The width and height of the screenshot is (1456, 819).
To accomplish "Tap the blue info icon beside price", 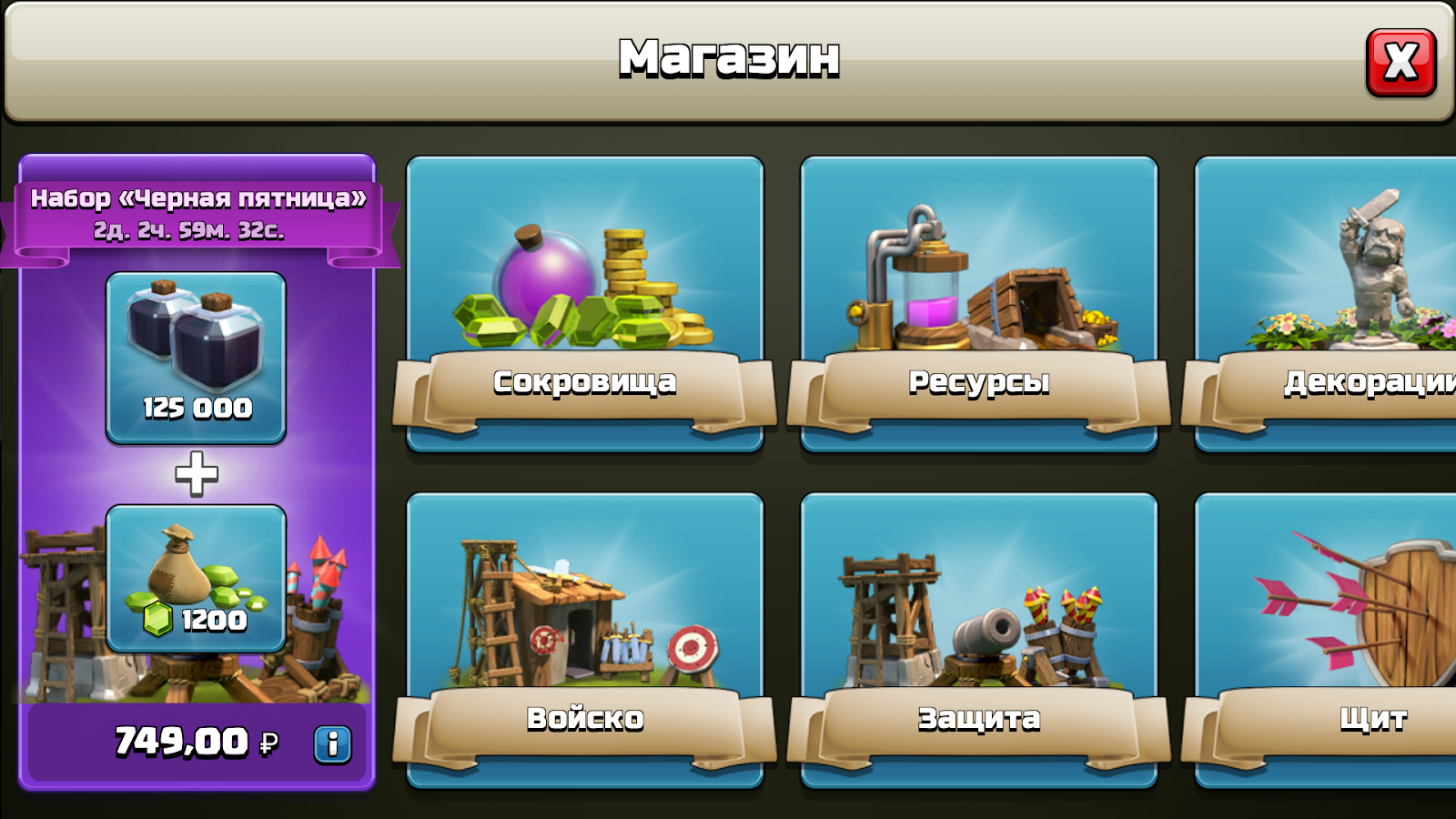I will click(x=332, y=744).
